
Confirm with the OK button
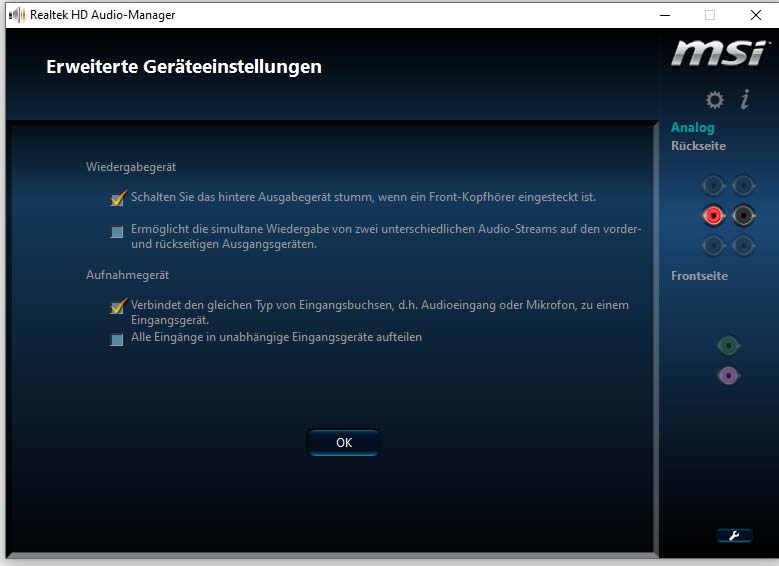point(344,442)
